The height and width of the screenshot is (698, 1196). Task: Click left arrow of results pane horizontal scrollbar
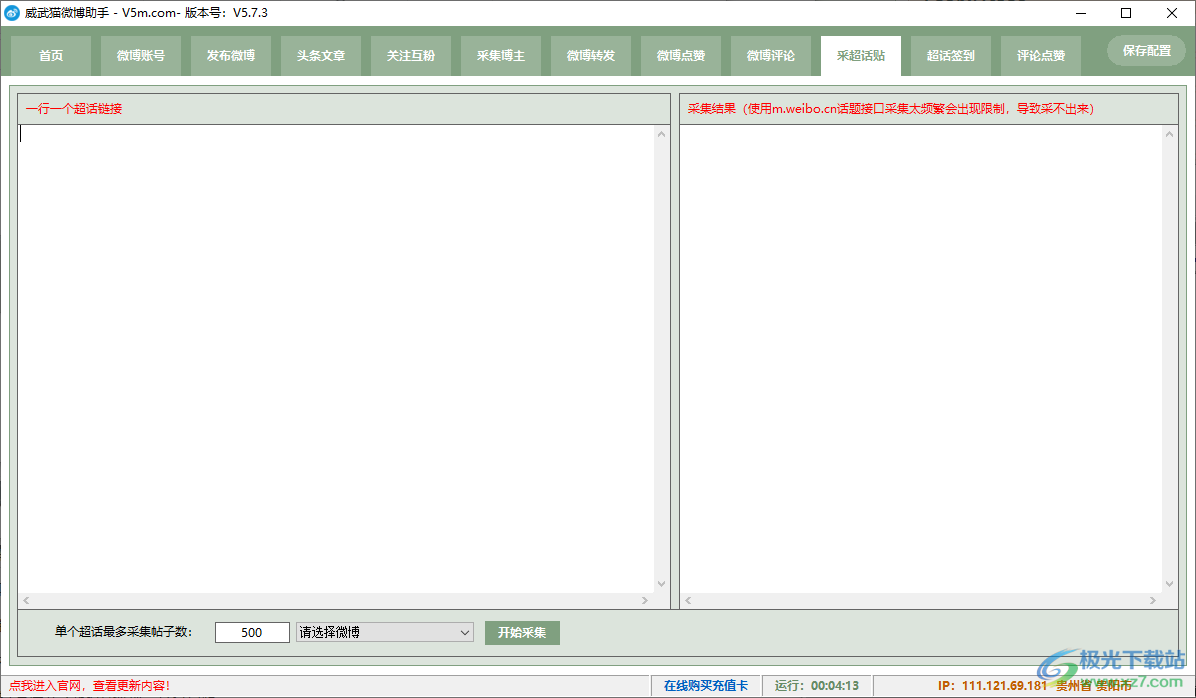click(688, 600)
